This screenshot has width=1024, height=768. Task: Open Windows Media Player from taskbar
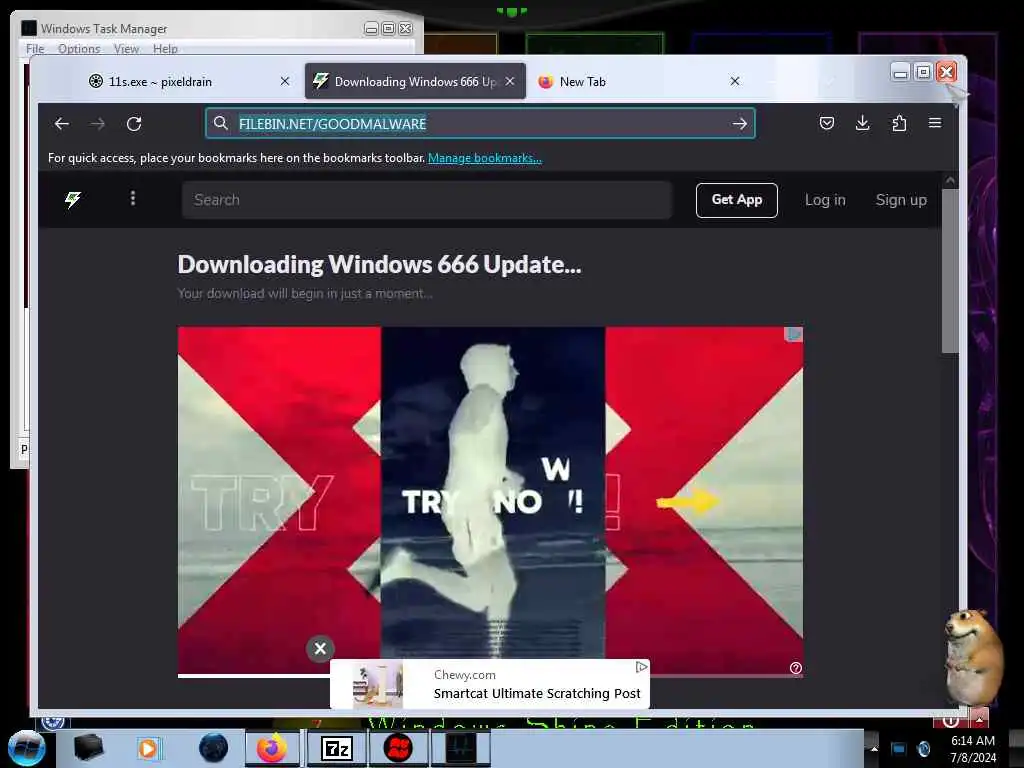tap(148, 748)
